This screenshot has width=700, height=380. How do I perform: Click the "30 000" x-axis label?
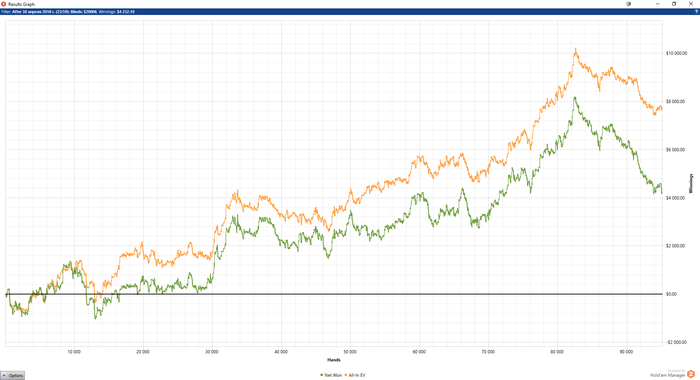tap(212, 352)
